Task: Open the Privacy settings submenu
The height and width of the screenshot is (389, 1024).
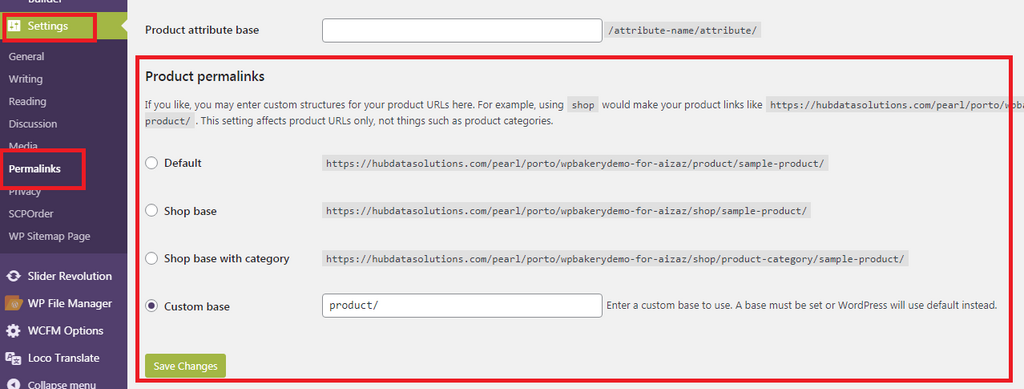Action: pyautogui.click(x=25, y=192)
